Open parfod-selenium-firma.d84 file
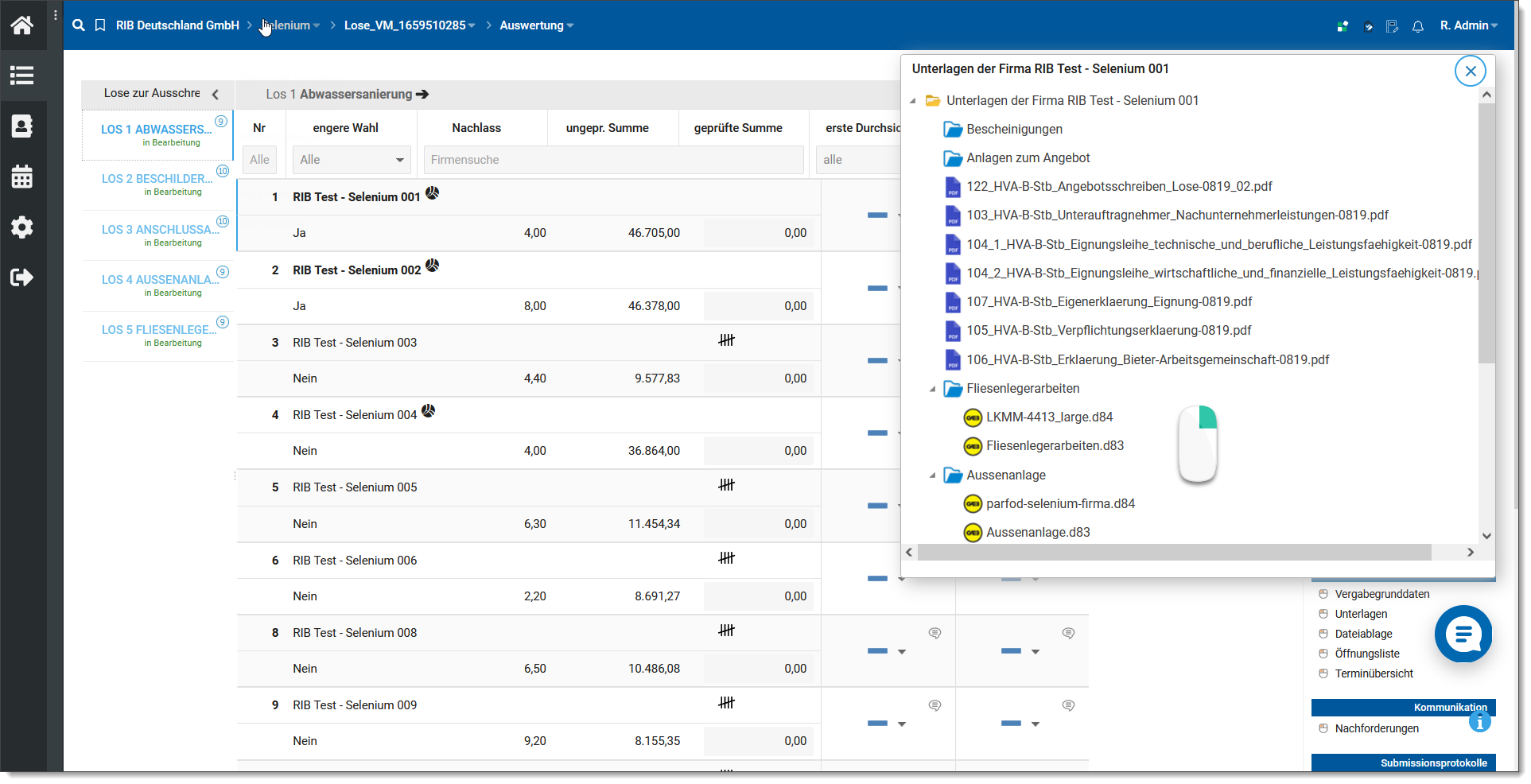 [1060, 504]
